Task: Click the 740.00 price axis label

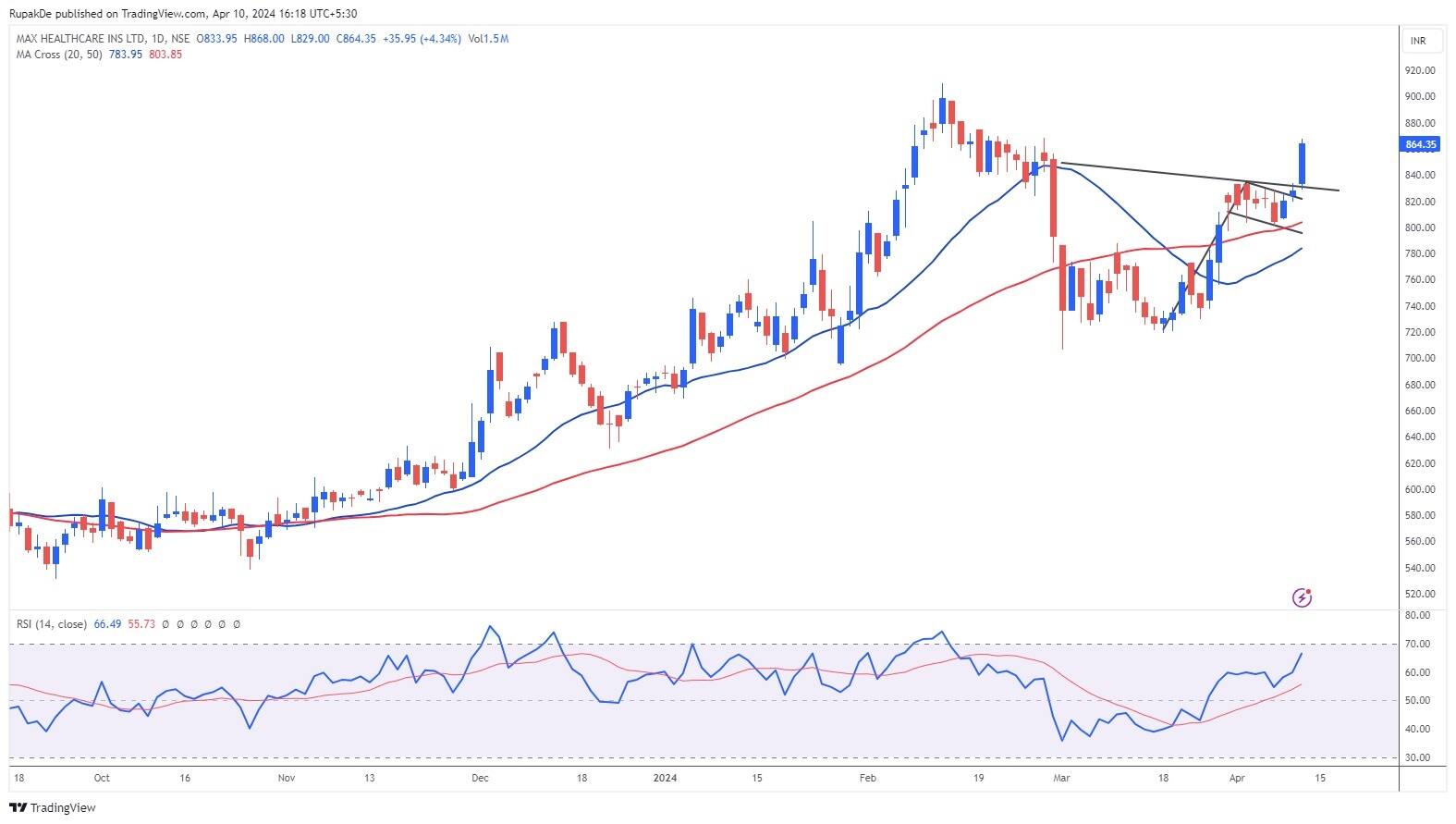Action: pyautogui.click(x=1420, y=306)
